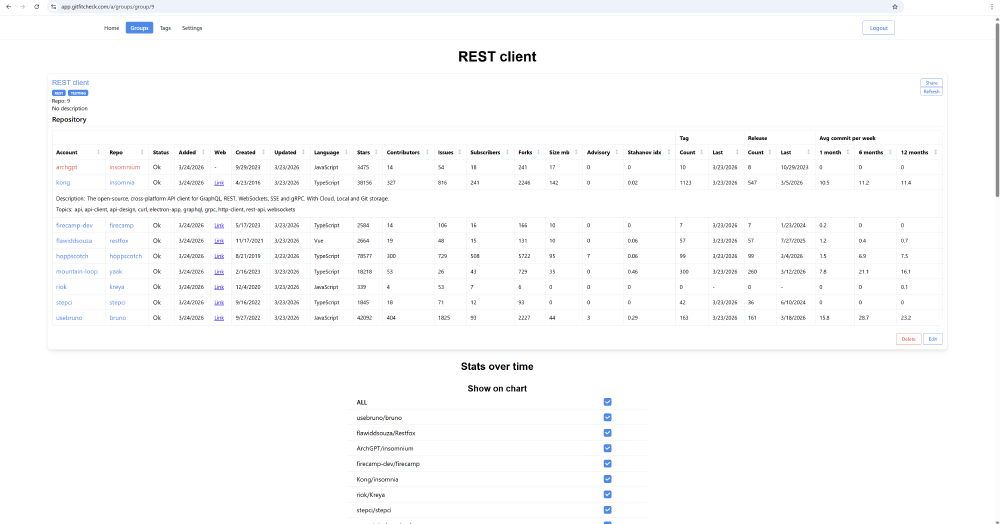Click the Logout button
The width and height of the screenshot is (1000, 524).
pyautogui.click(x=878, y=28)
